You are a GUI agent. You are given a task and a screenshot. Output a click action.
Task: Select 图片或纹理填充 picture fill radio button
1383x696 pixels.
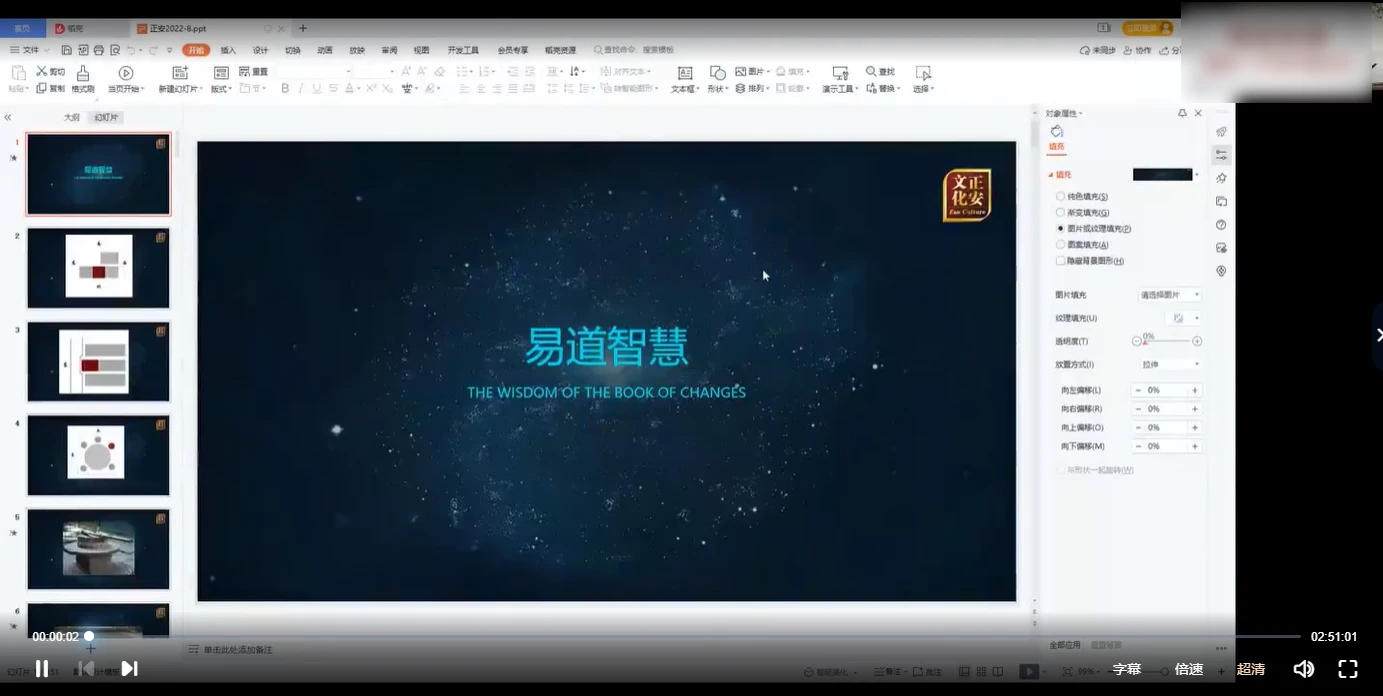pos(1060,229)
